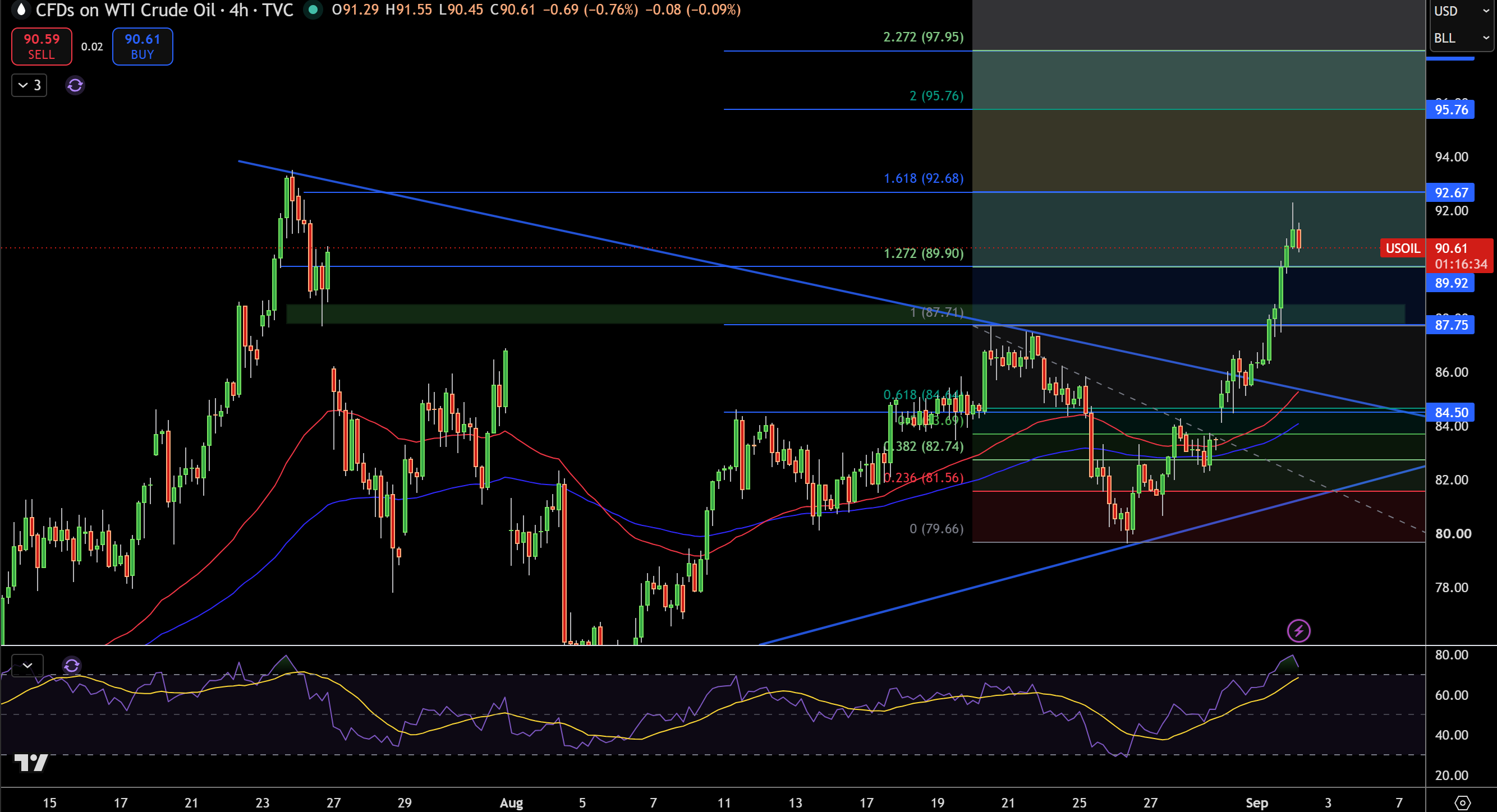Viewport: 1497px width, 812px height.
Task: Click the green market status dot
Action: coord(313,10)
